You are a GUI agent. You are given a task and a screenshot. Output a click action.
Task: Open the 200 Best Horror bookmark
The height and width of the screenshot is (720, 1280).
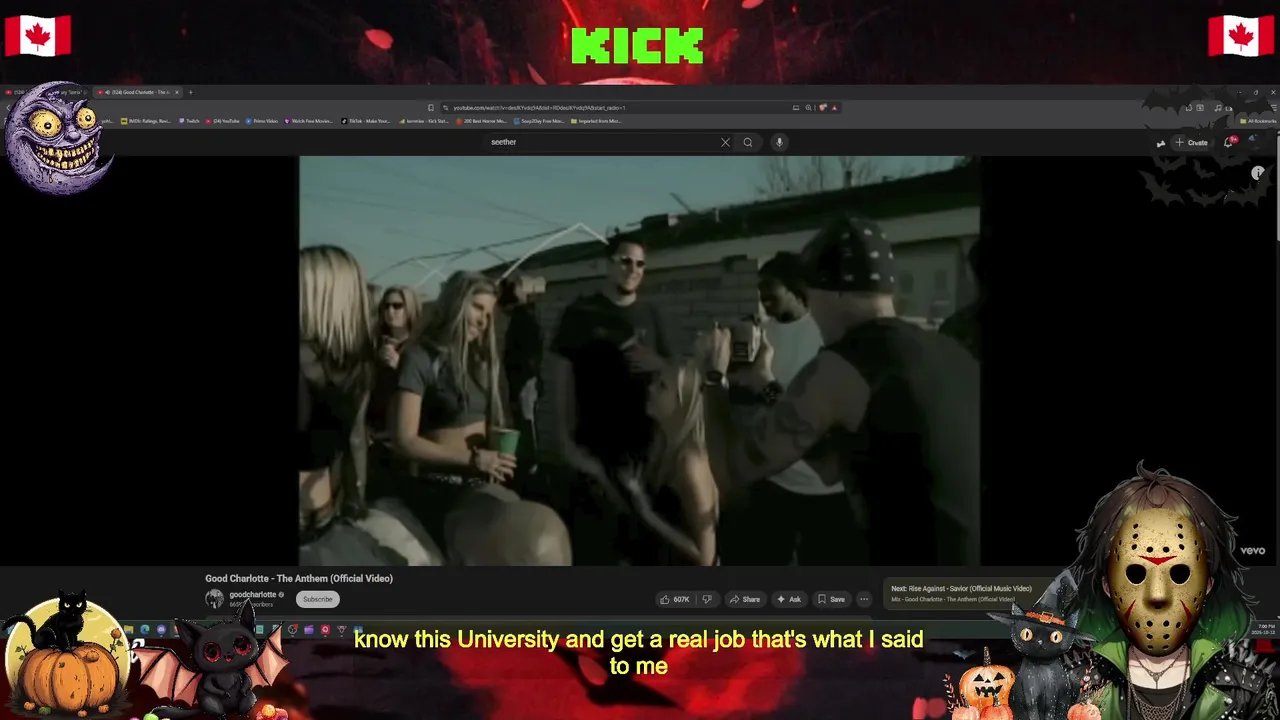click(x=480, y=121)
